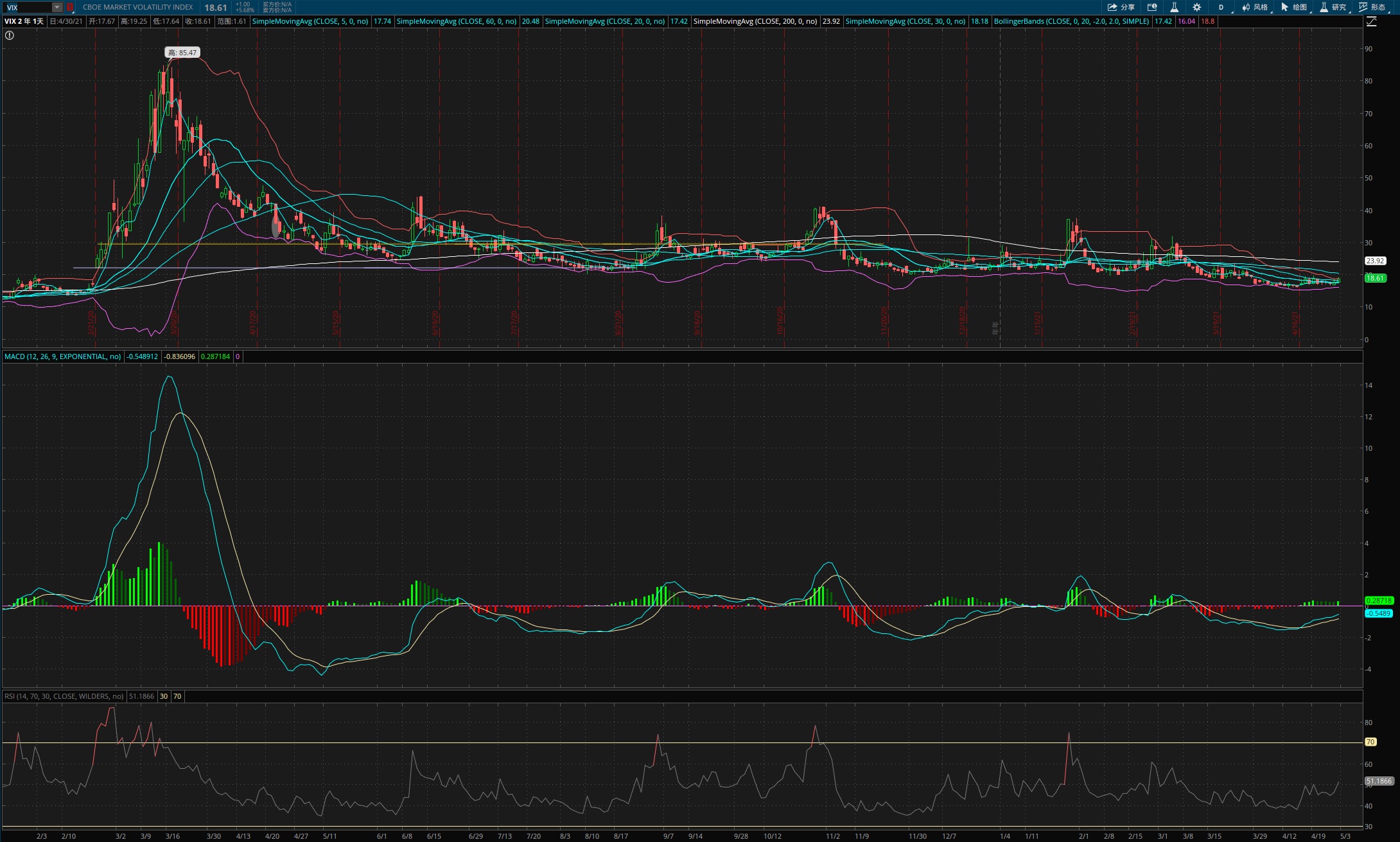Image resolution: width=1400 pixels, height=842 pixels.
Task: Expand the VIX symbol dropdown arrow
Action: tap(57, 7)
